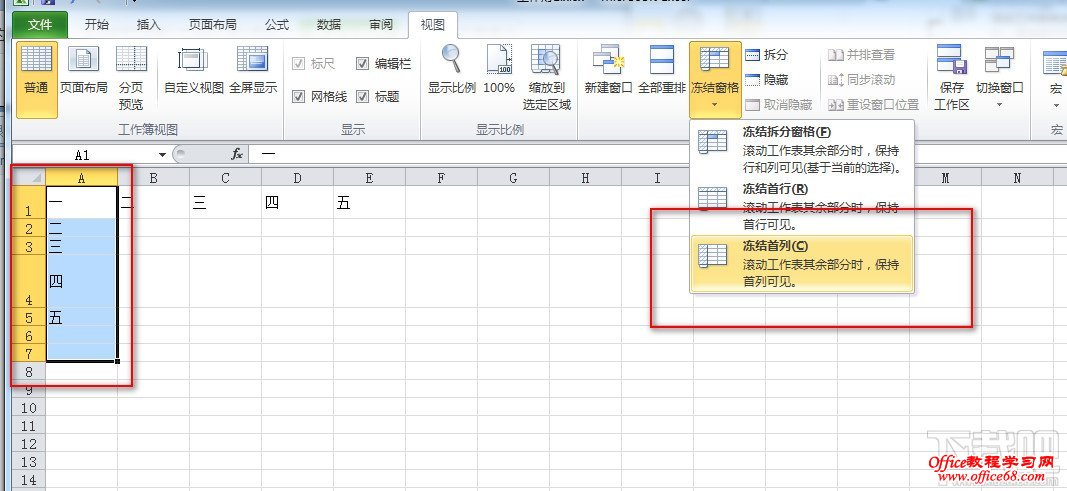Click the 隐藏 hide window button
1067x491 pixels.
click(767, 80)
